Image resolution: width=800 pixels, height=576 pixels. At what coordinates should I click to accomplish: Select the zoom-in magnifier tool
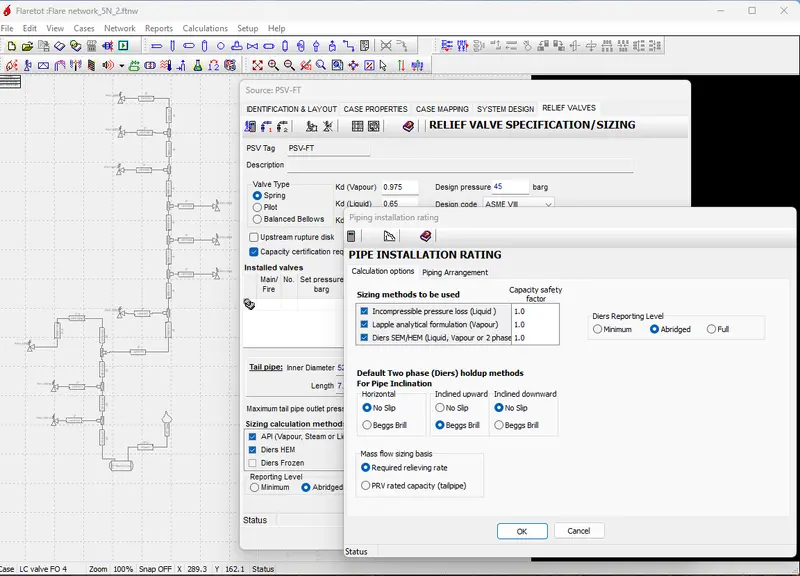[270, 64]
